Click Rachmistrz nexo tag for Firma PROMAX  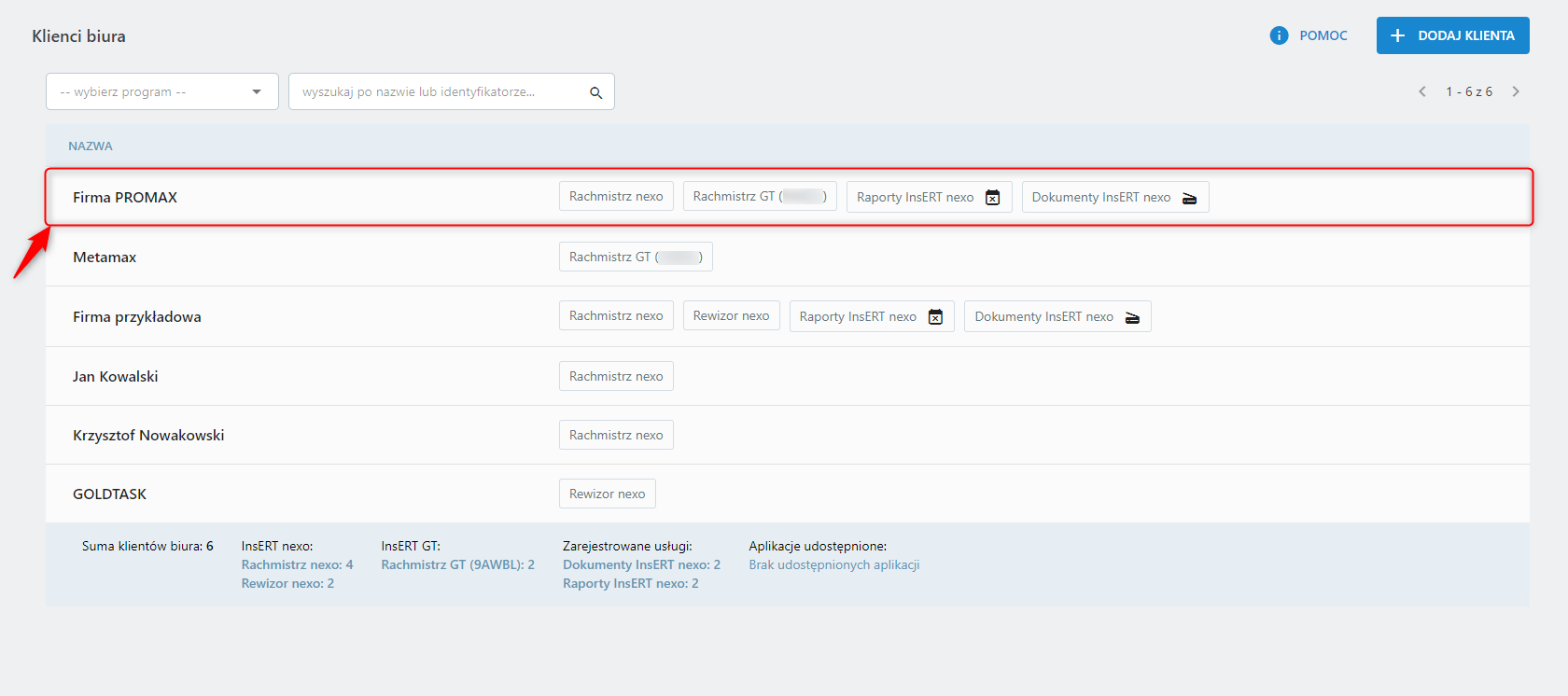(x=616, y=196)
